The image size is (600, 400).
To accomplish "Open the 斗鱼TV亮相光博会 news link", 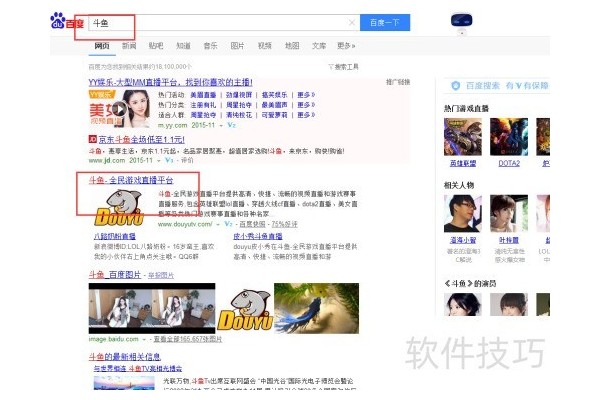I will click(x=138, y=369).
